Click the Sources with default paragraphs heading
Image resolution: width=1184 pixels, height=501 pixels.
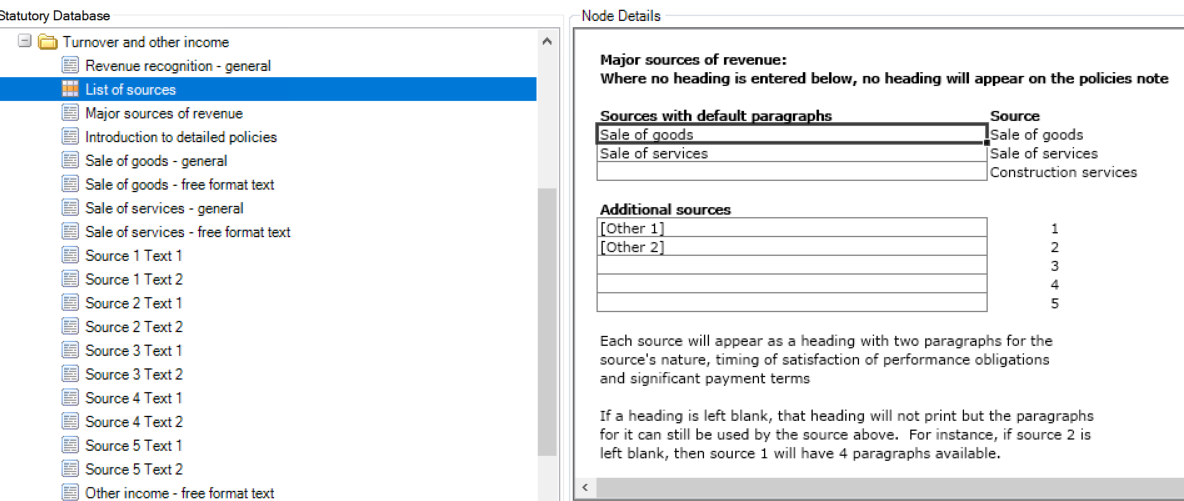(716, 116)
